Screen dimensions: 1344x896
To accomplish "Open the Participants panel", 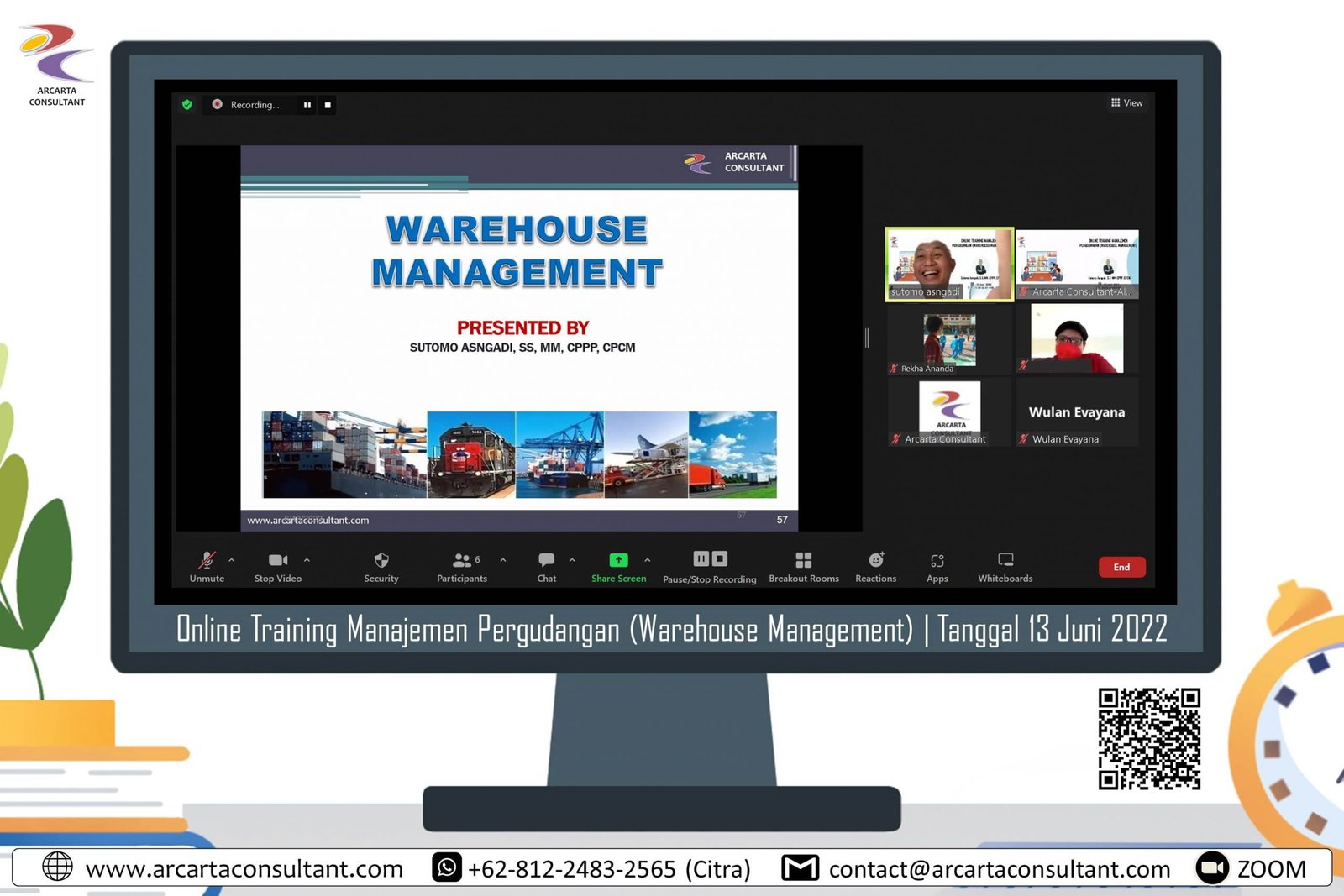I will click(x=462, y=561).
